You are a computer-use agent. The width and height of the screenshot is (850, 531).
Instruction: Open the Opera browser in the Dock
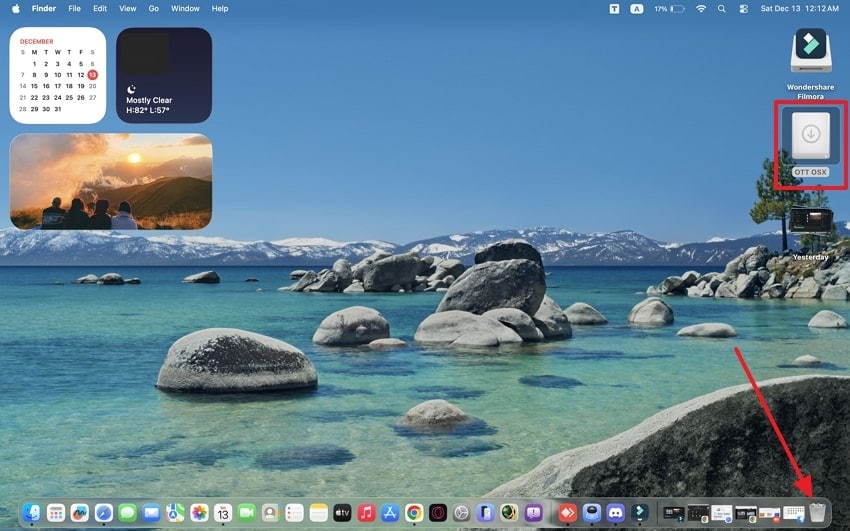[437, 513]
